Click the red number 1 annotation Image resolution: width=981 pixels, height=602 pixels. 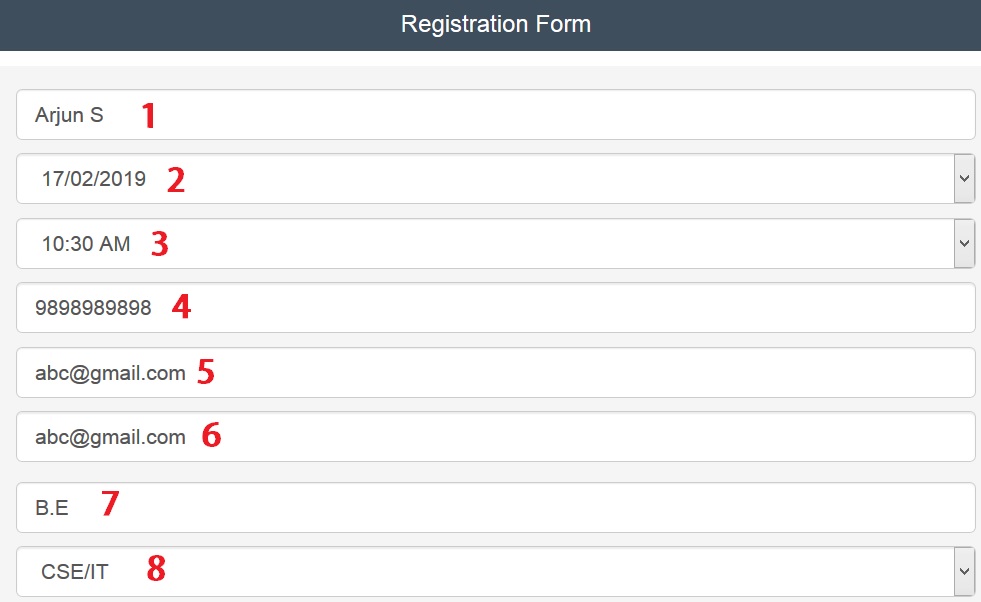pyautogui.click(x=149, y=116)
